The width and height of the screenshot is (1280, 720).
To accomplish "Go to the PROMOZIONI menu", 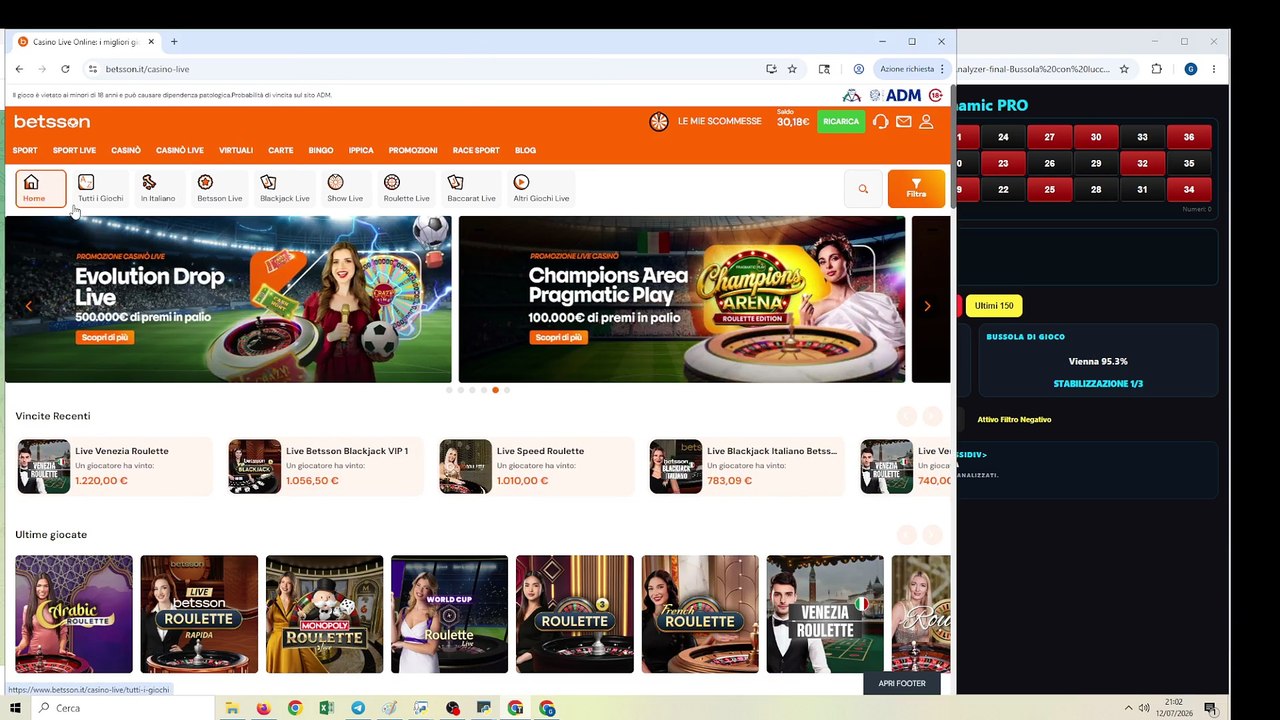I will [x=413, y=150].
